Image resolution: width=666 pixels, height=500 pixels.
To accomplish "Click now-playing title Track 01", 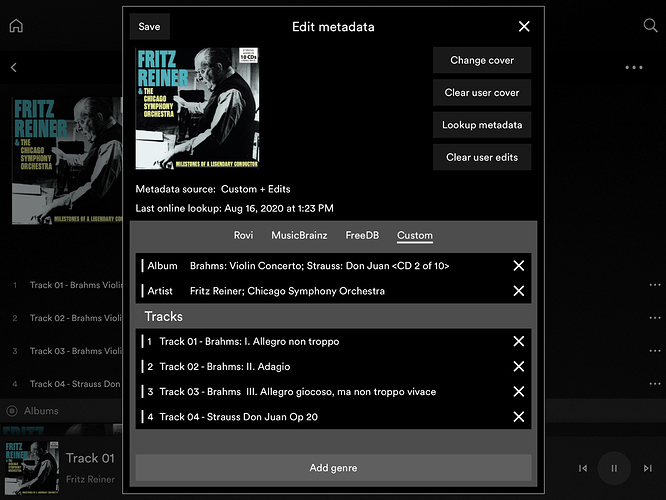I will click(90, 458).
